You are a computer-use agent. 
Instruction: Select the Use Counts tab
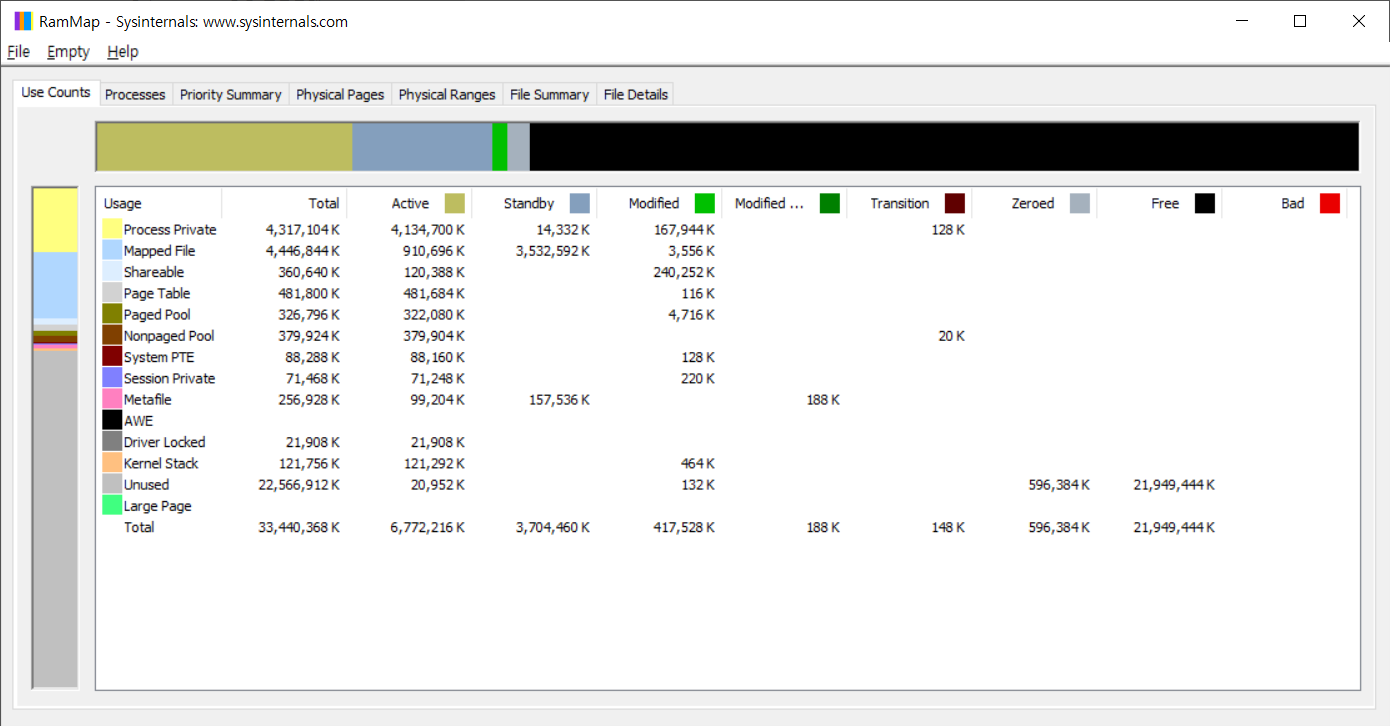(56, 92)
